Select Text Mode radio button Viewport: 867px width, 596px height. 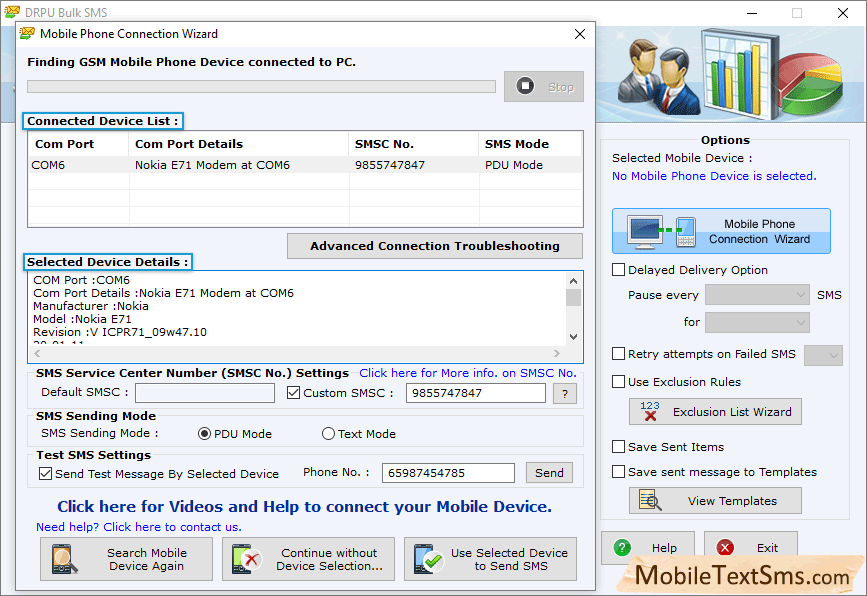click(x=328, y=434)
